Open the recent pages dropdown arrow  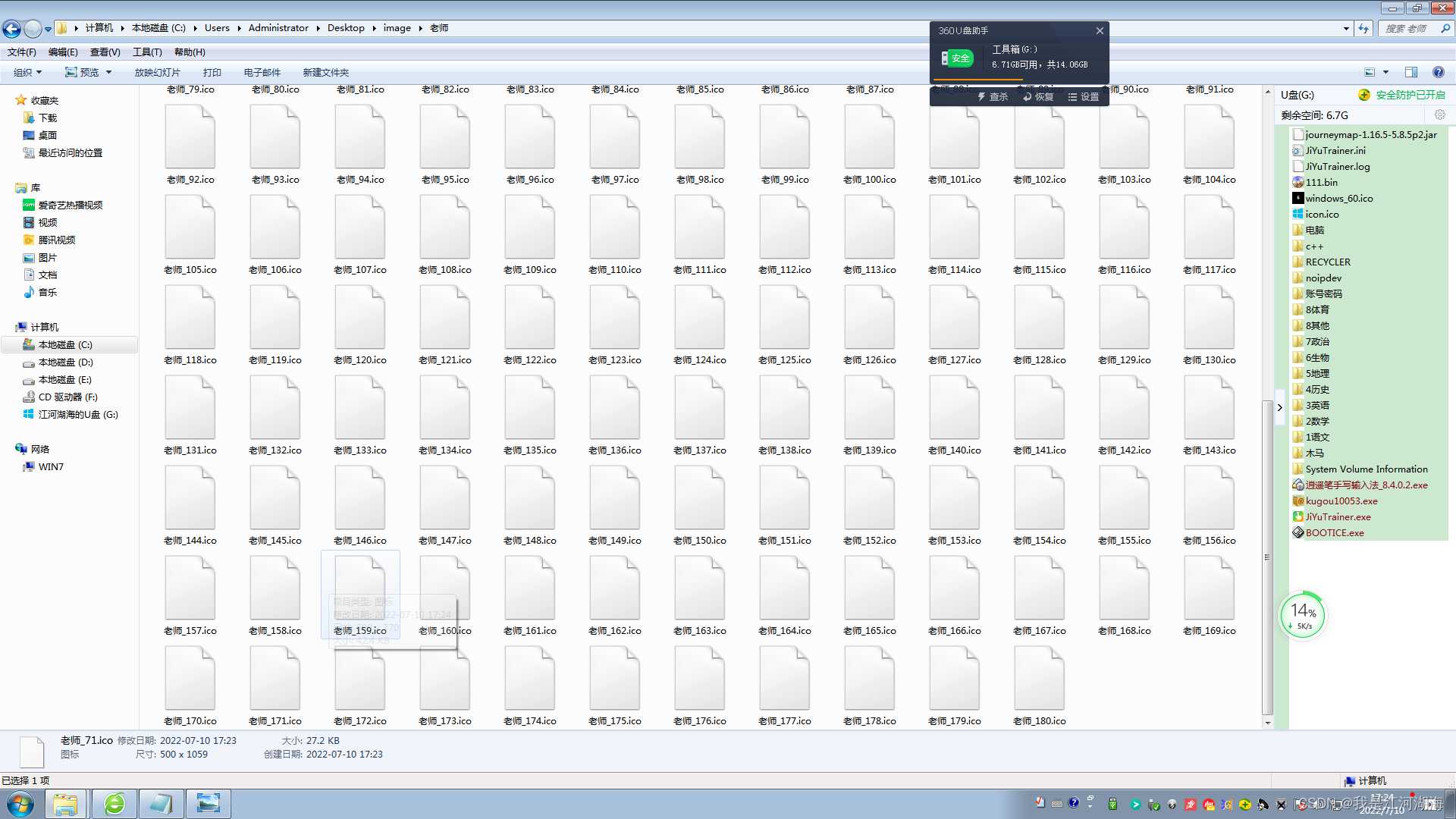48,29
